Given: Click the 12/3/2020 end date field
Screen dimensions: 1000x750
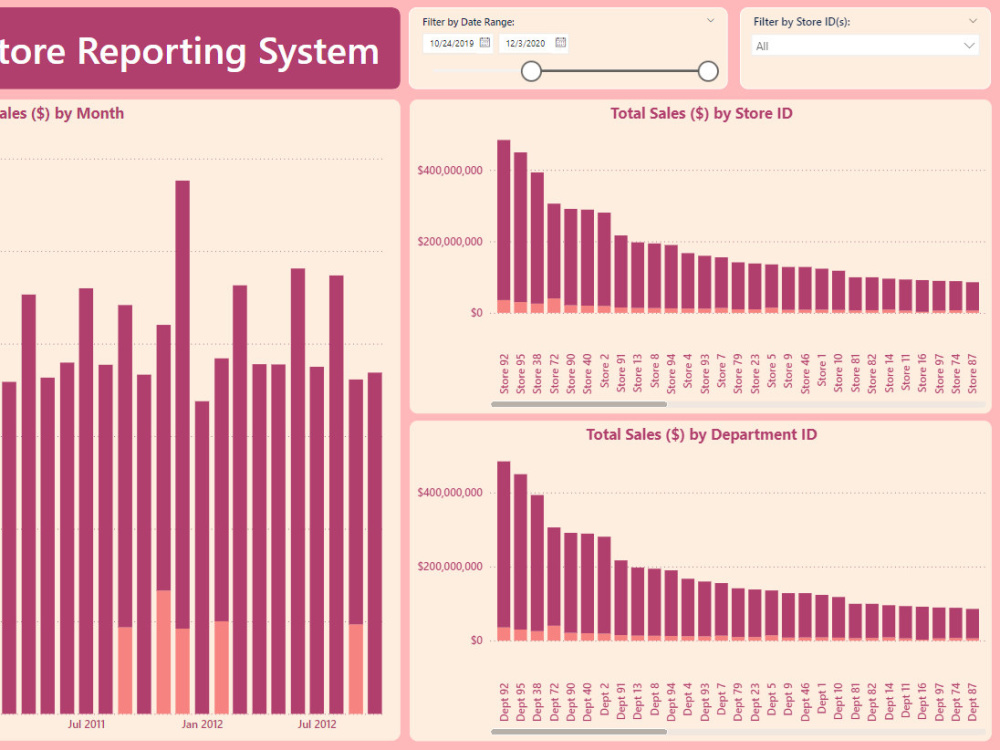Looking at the screenshot, I should pos(527,43).
